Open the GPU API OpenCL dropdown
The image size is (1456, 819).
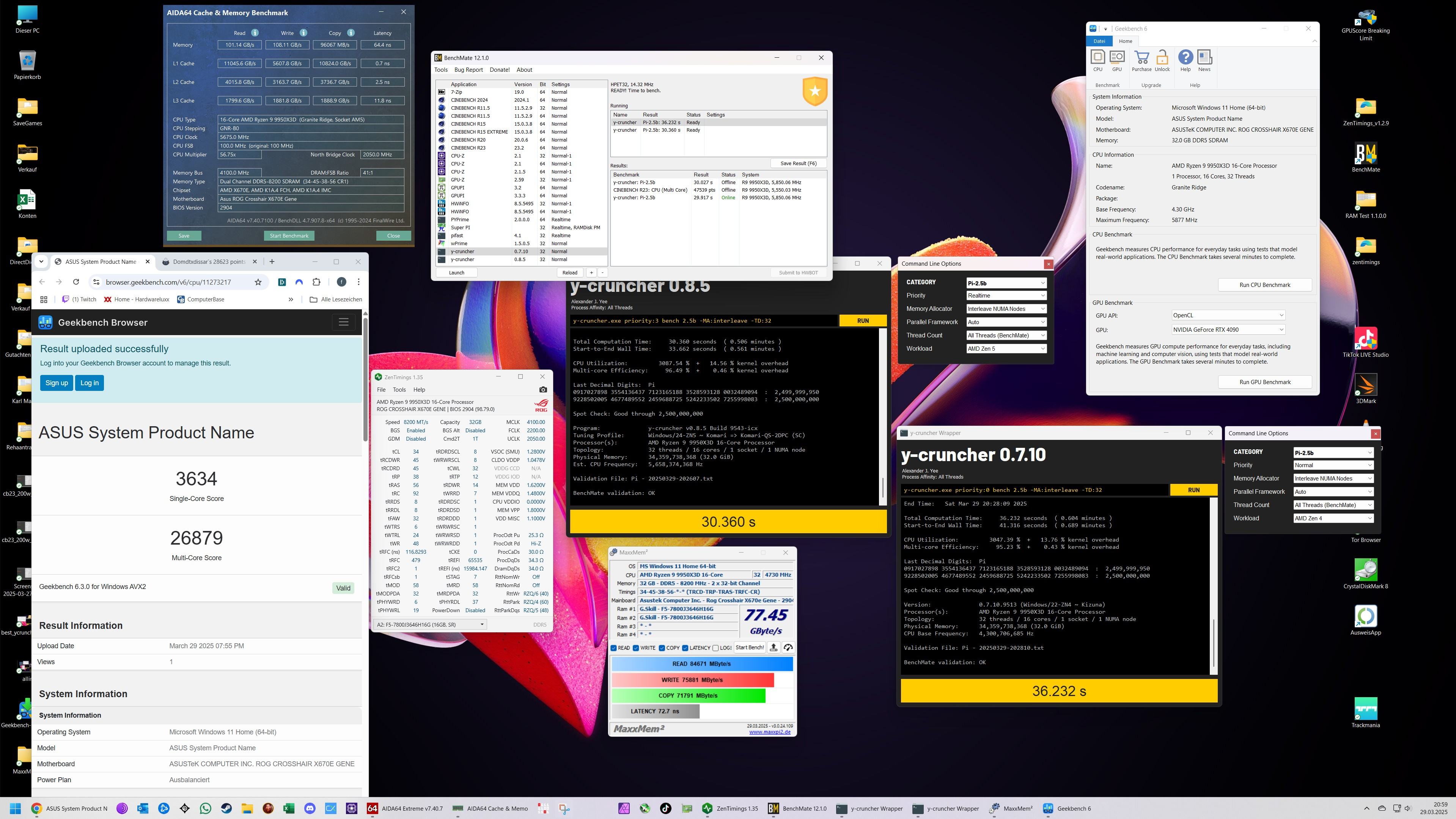[x=1228, y=315]
